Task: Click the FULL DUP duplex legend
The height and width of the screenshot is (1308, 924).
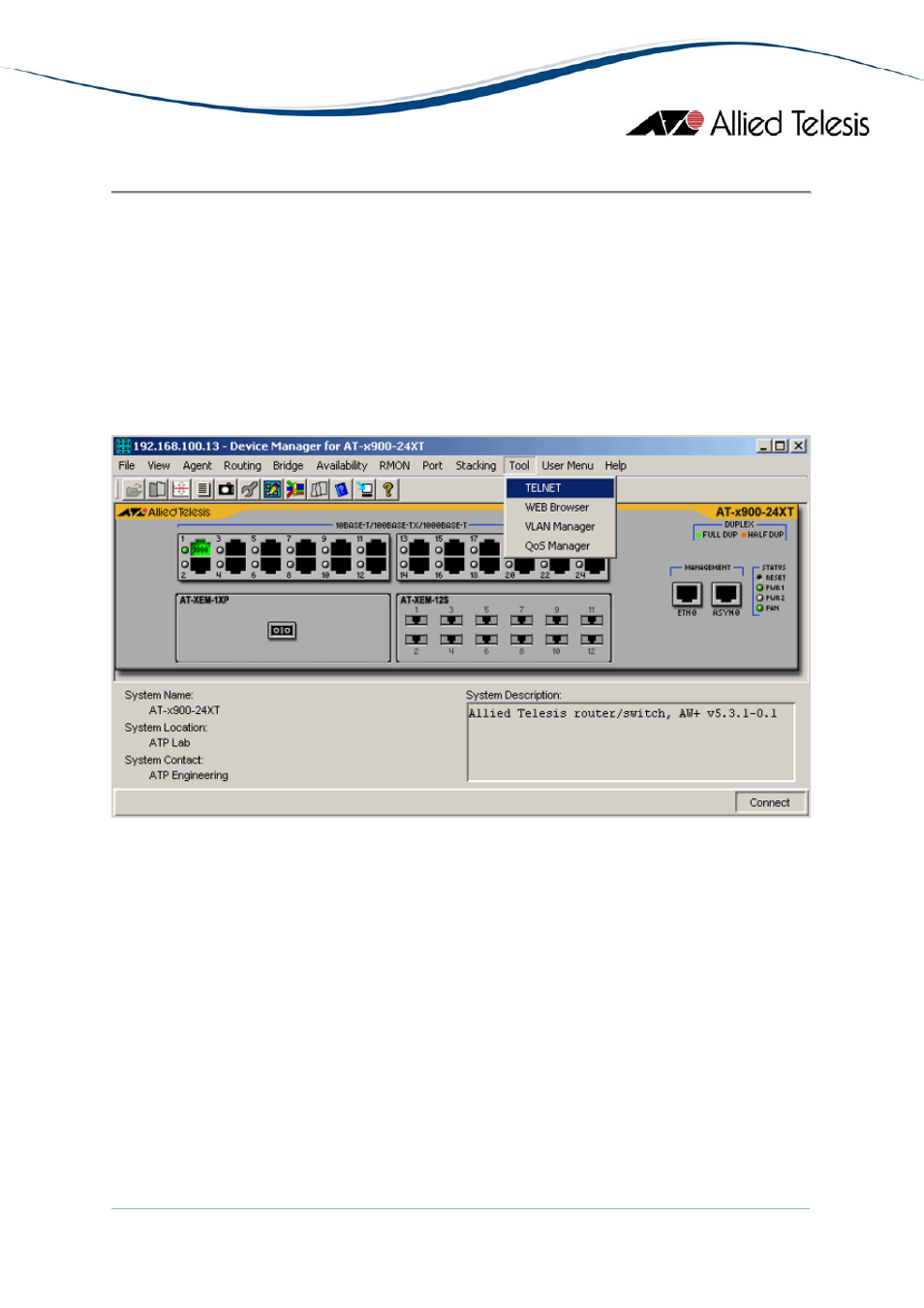Action: (x=717, y=535)
